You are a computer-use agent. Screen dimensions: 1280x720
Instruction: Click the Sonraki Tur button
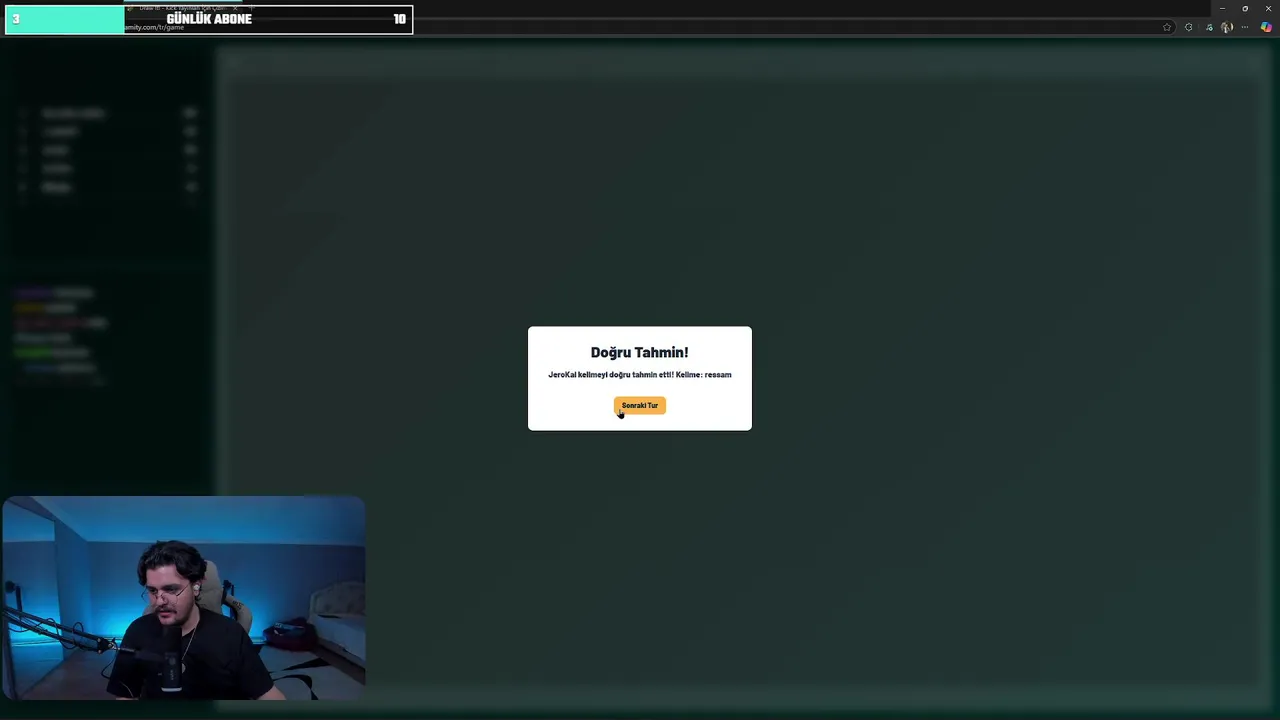pyautogui.click(x=640, y=405)
